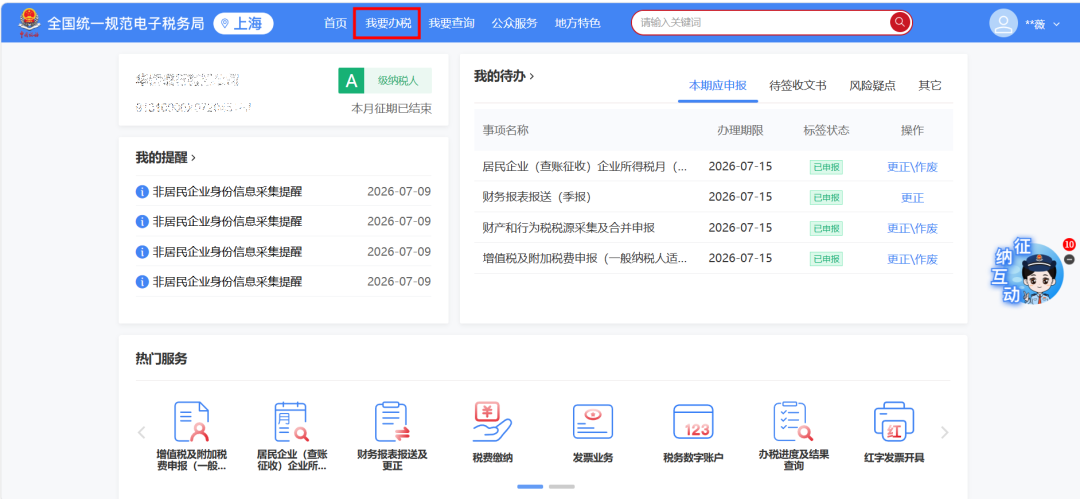Open 红字发票开具 icon
Viewport: 1080px width, 499px height.
[x=894, y=422]
